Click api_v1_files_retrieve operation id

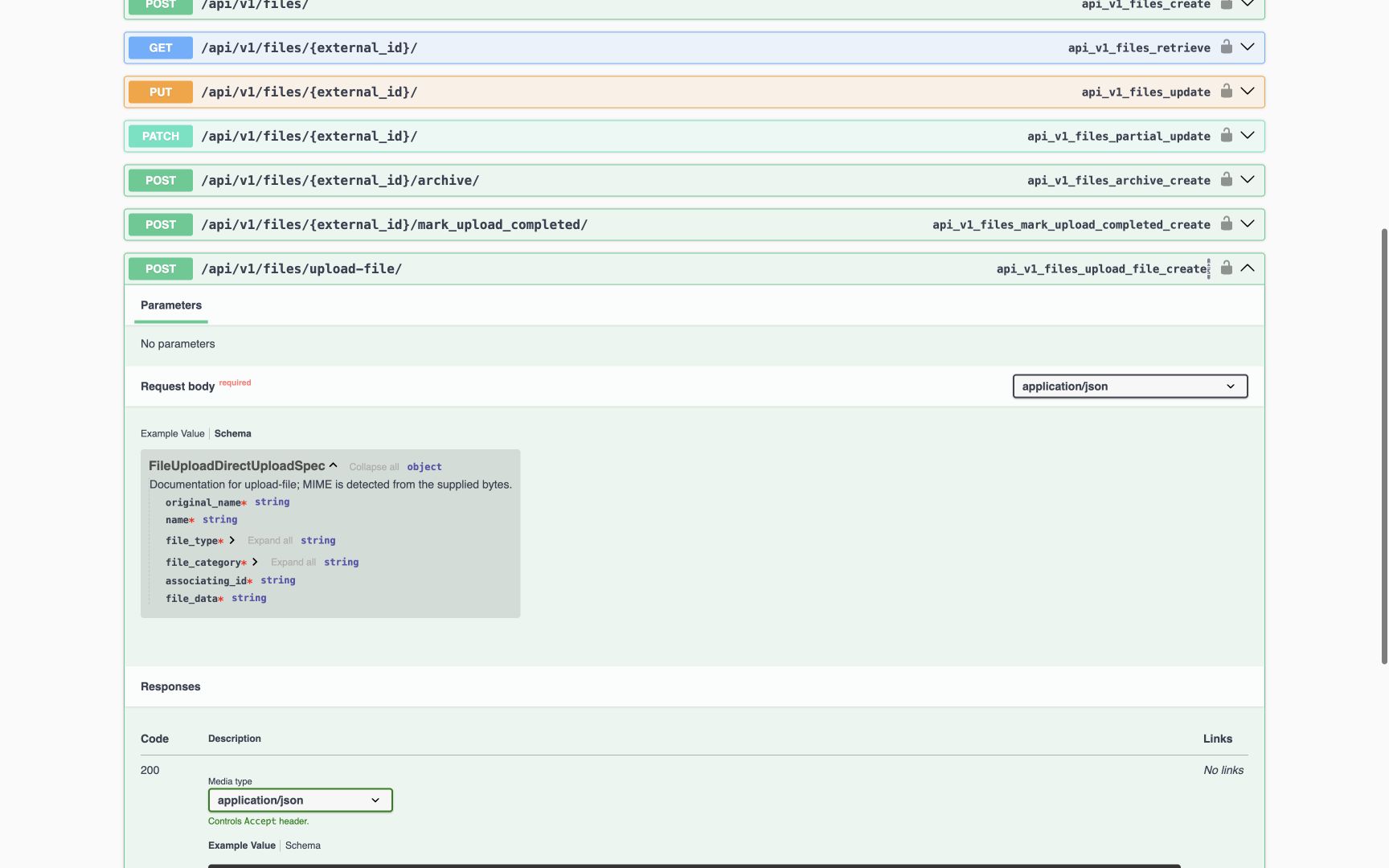(1139, 48)
